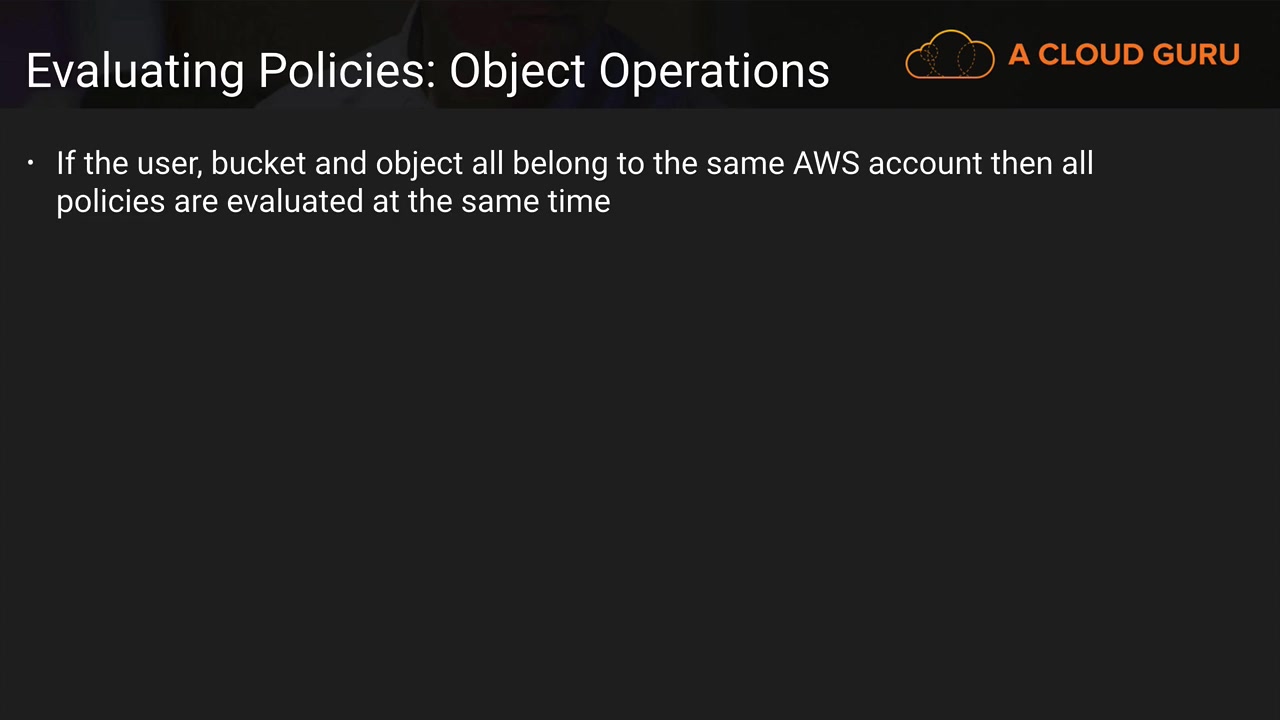
Task: Click the word "Operations" in the title
Action: click(x=714, y=71)
